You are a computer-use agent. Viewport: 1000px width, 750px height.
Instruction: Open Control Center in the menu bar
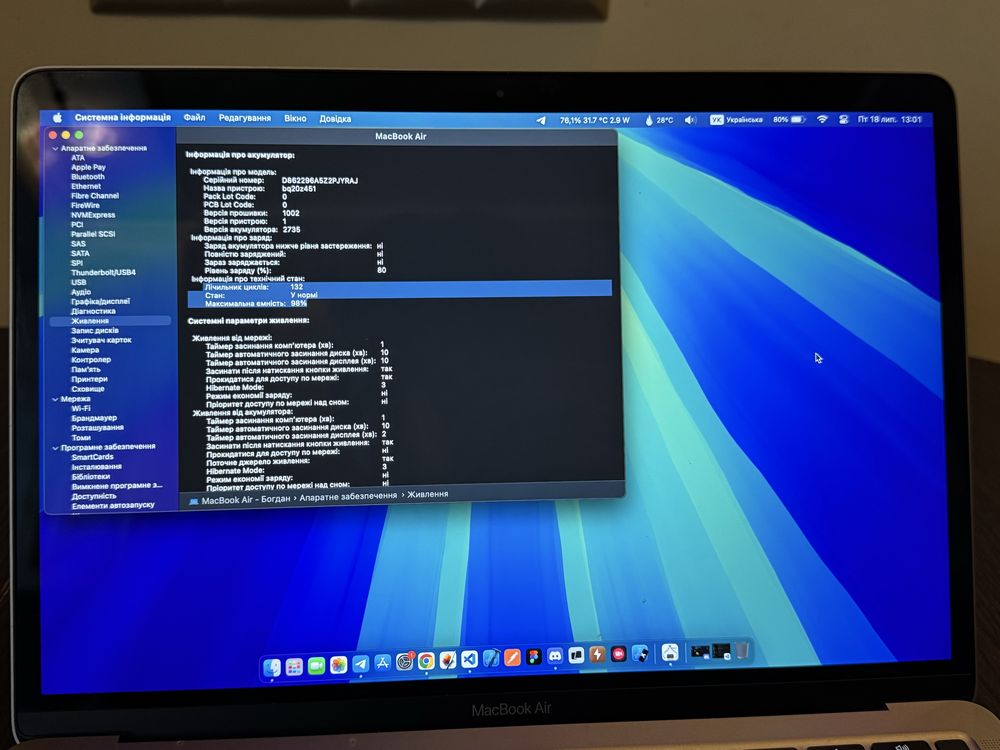pos(844,119)
